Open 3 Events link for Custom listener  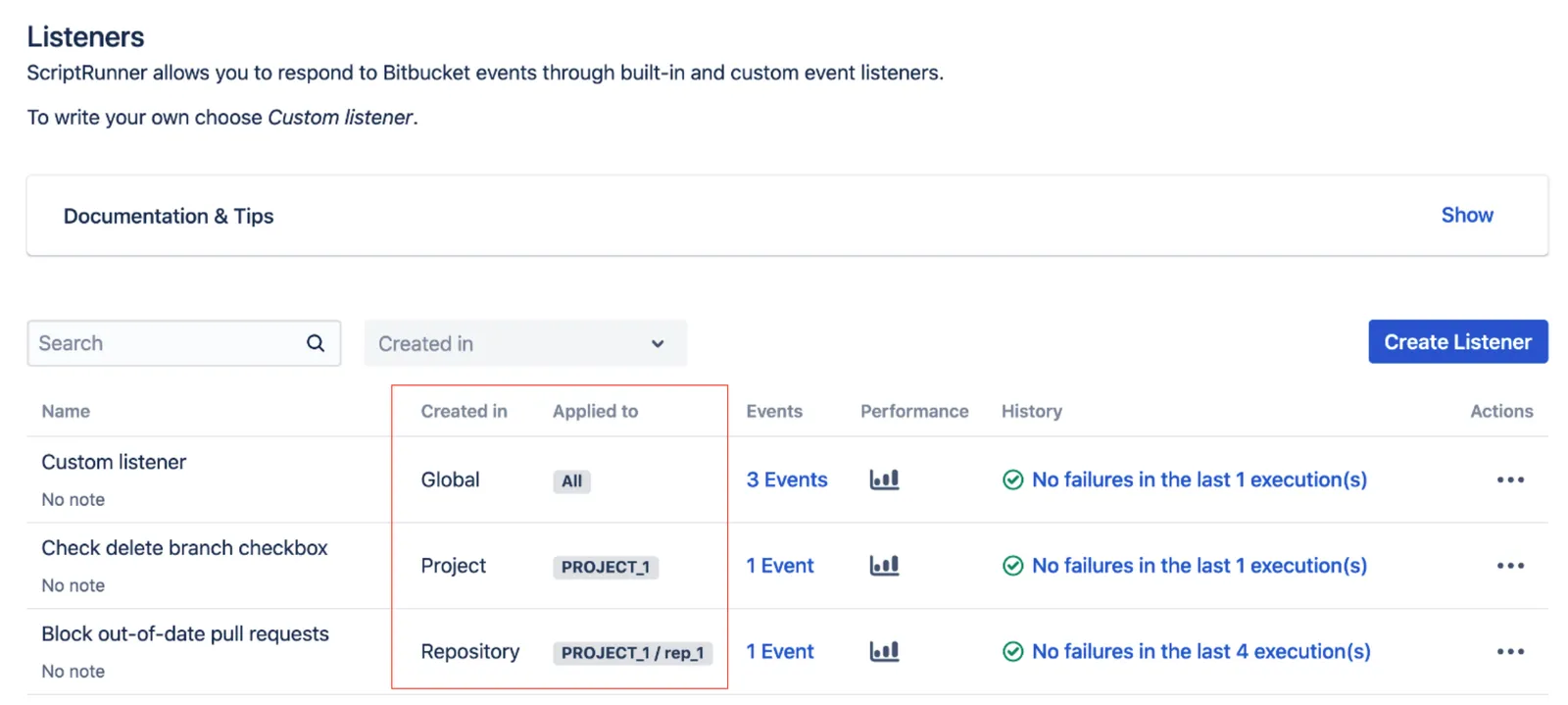pyautogui.click(x=787, y=479)
